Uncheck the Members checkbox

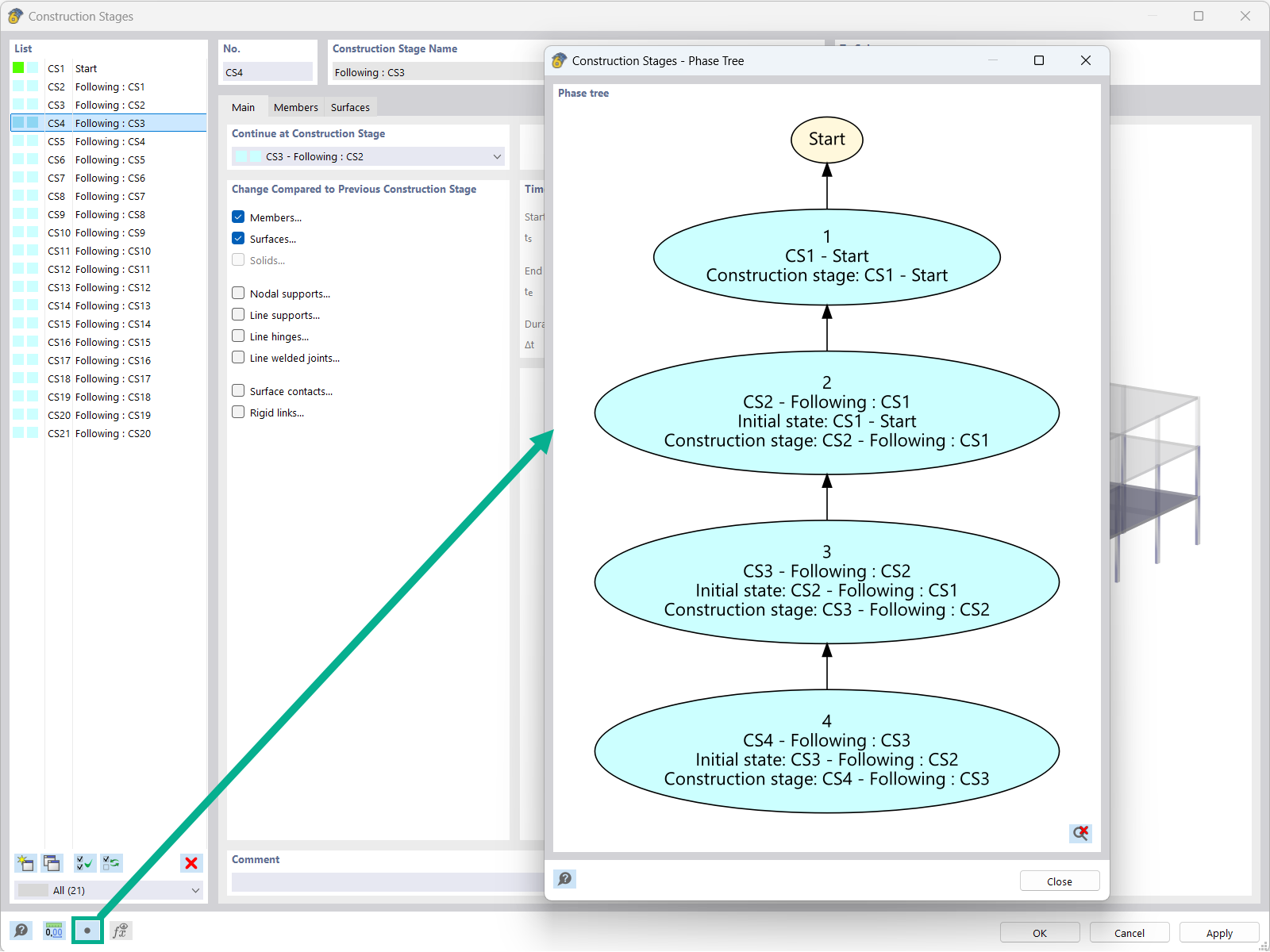pyautogui.click(x=238, y=217)
